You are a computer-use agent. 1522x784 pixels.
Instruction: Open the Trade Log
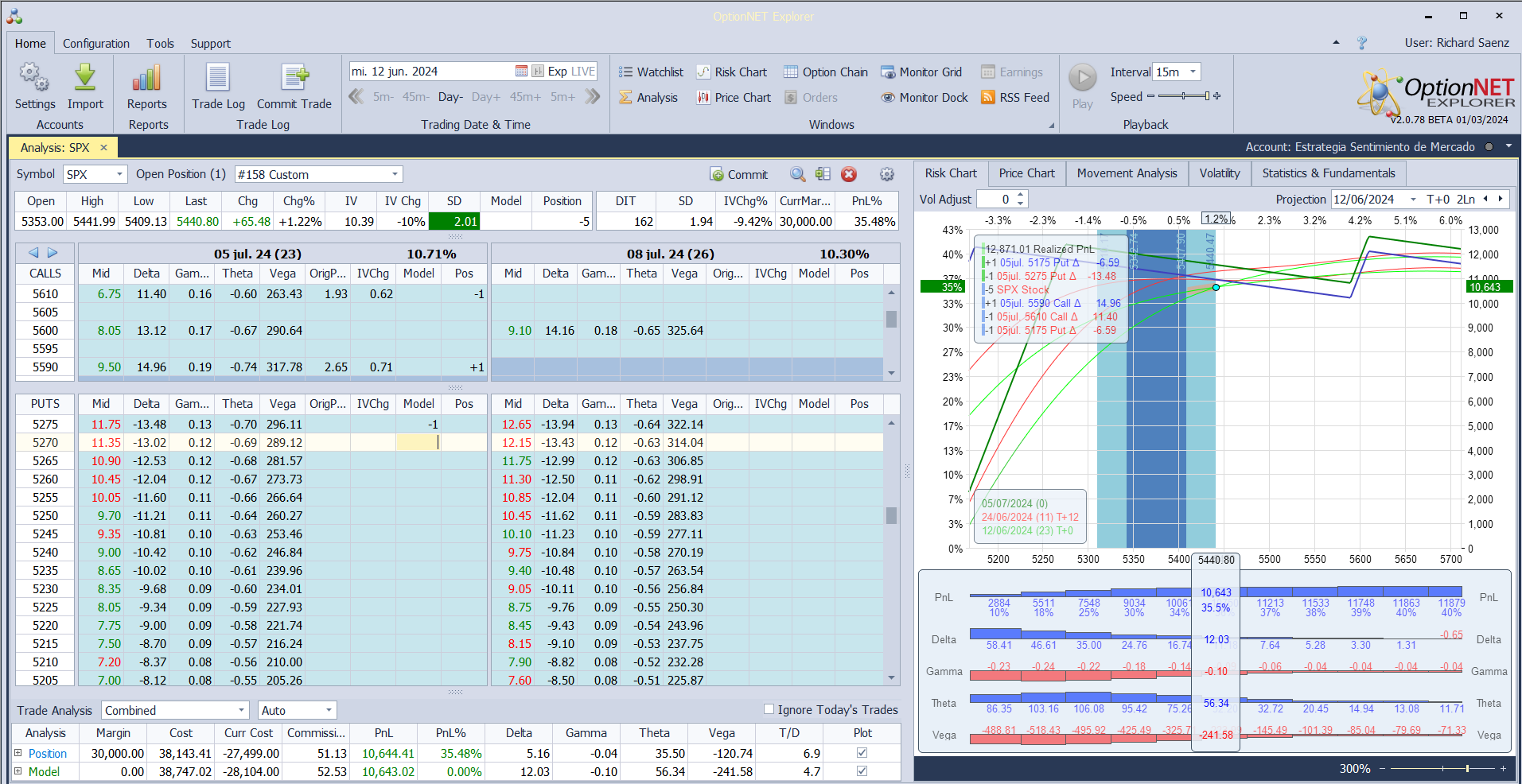[x=217, y=87]
